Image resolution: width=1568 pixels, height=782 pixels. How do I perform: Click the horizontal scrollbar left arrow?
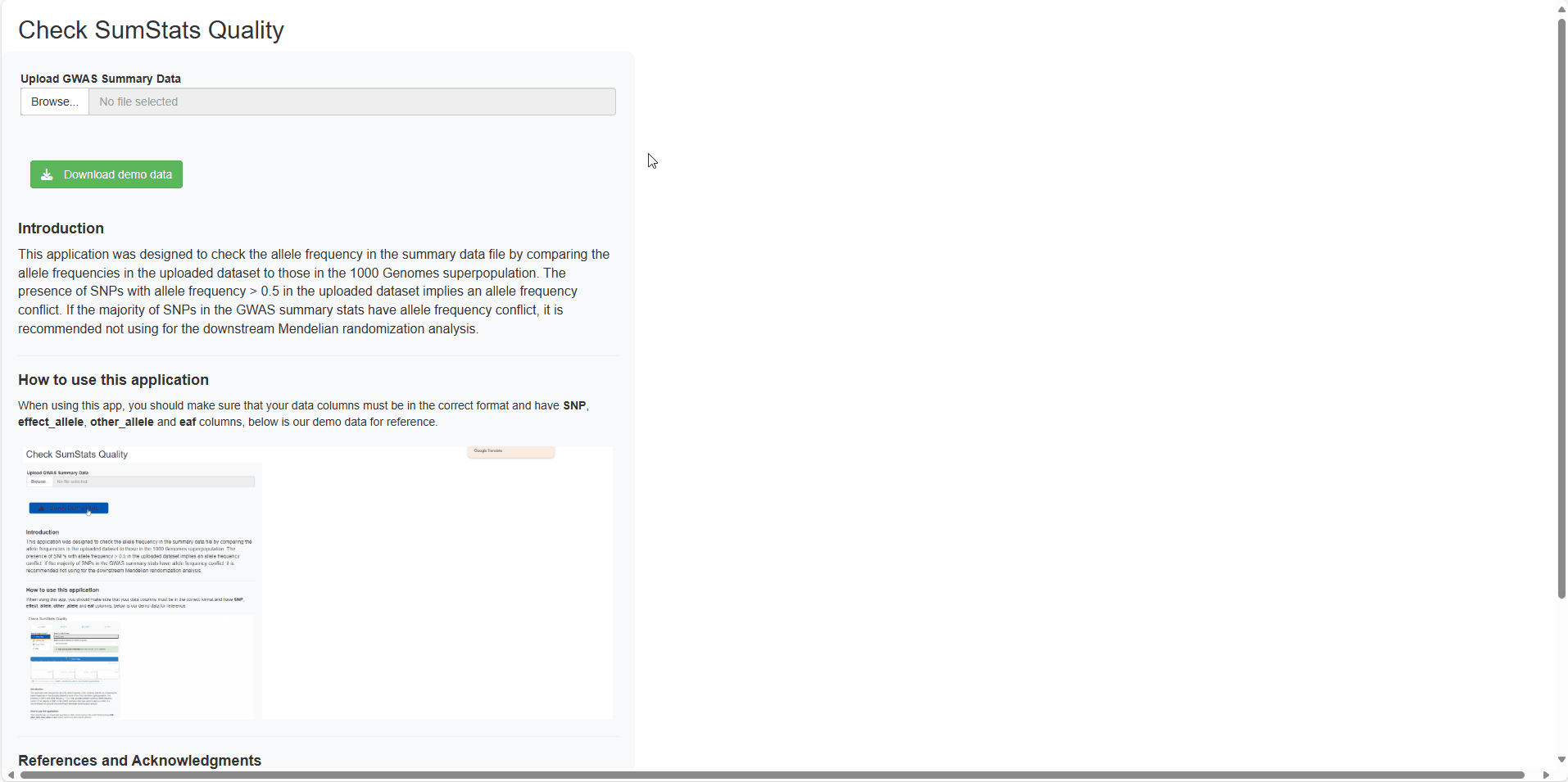click(x=10, y=775)
